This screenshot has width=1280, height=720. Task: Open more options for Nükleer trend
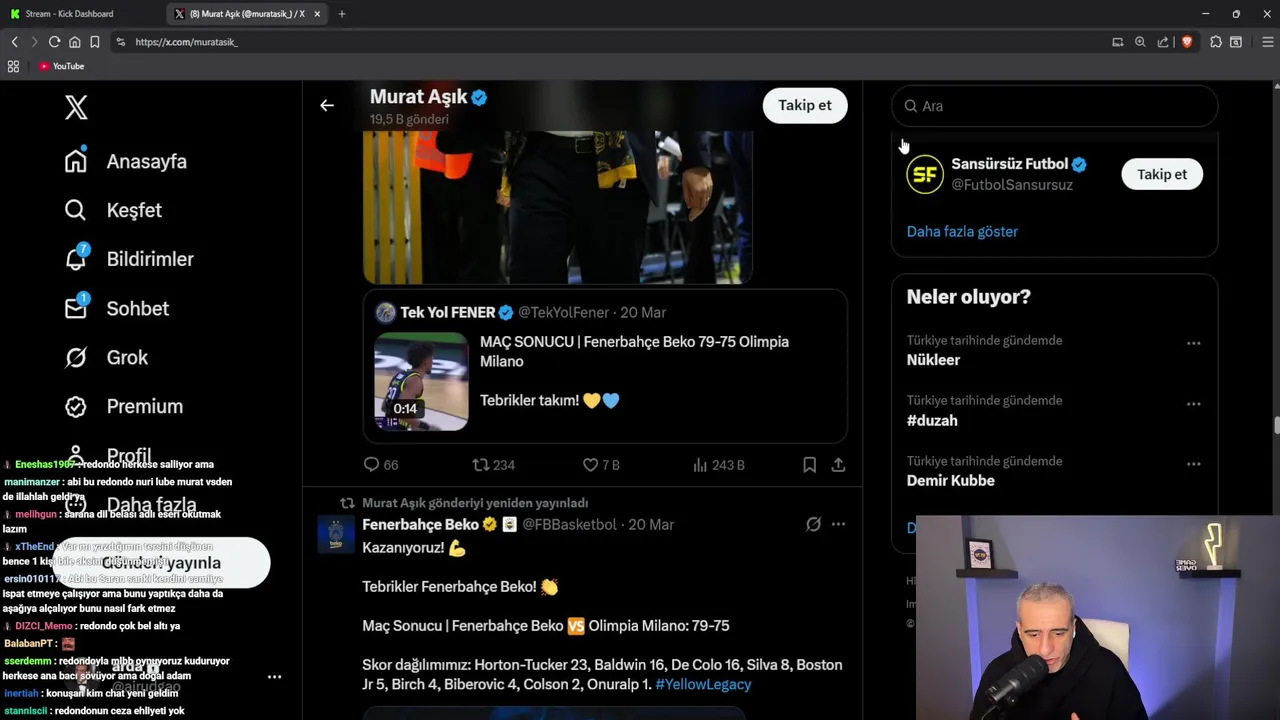1193,343
